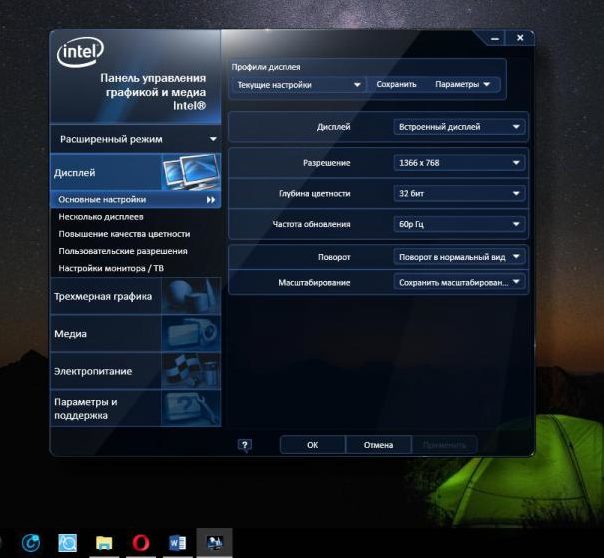Click the Профили дисплея heading text

click(266, 67)
